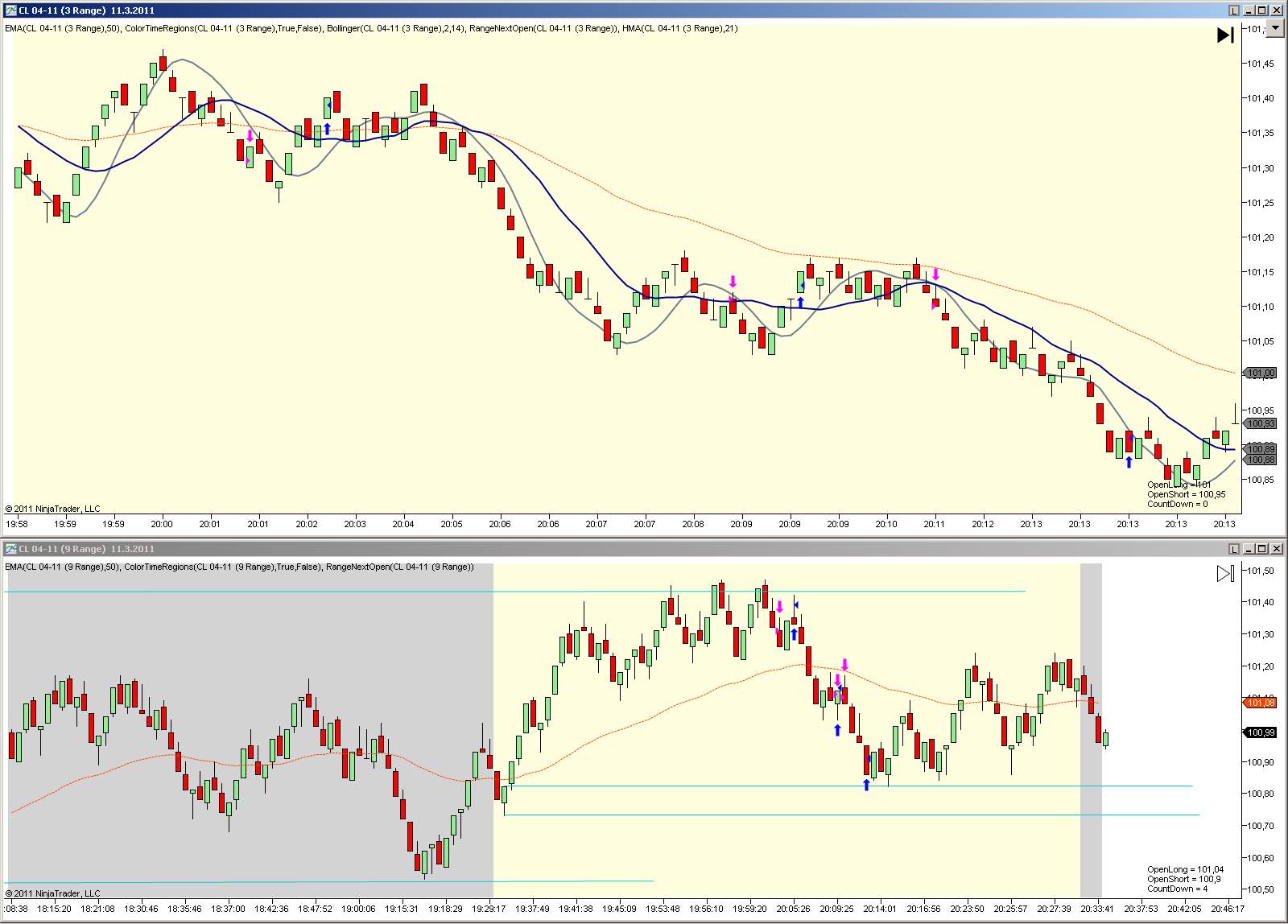Select 'CountDown = 4' text in 9 Range chart
This screenshot has width=1288, height=924.
pos(1177,889)
